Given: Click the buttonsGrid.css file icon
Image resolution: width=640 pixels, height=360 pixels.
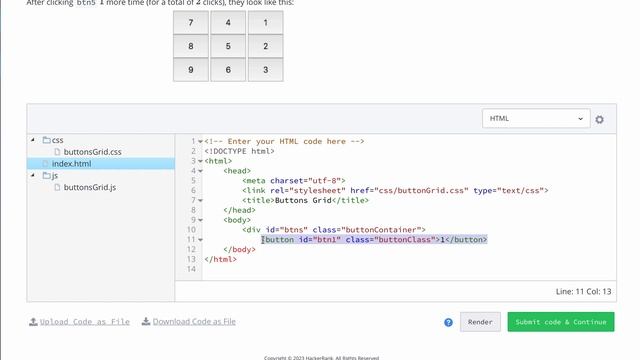Looking at the screenshot, I should tap(57, 152).
